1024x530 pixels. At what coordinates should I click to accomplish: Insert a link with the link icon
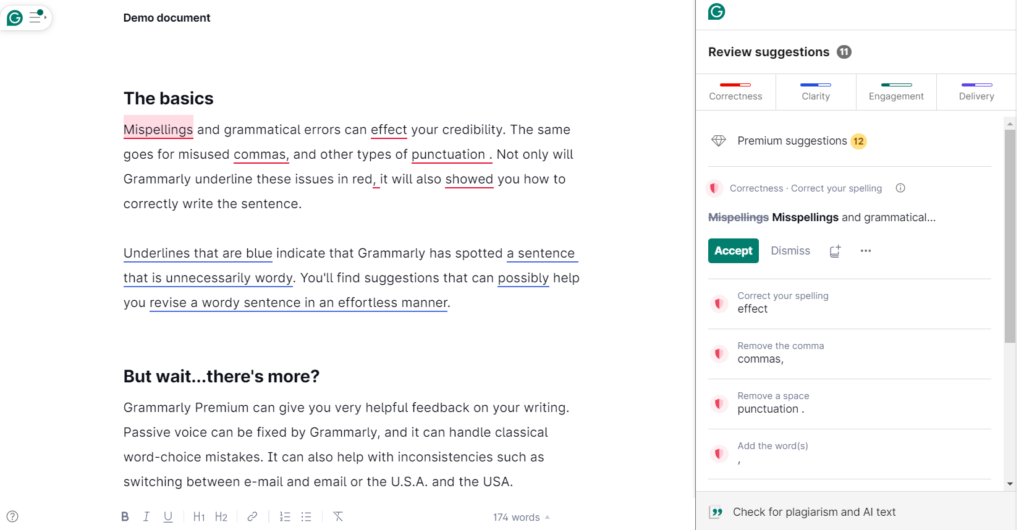(252, 517)
